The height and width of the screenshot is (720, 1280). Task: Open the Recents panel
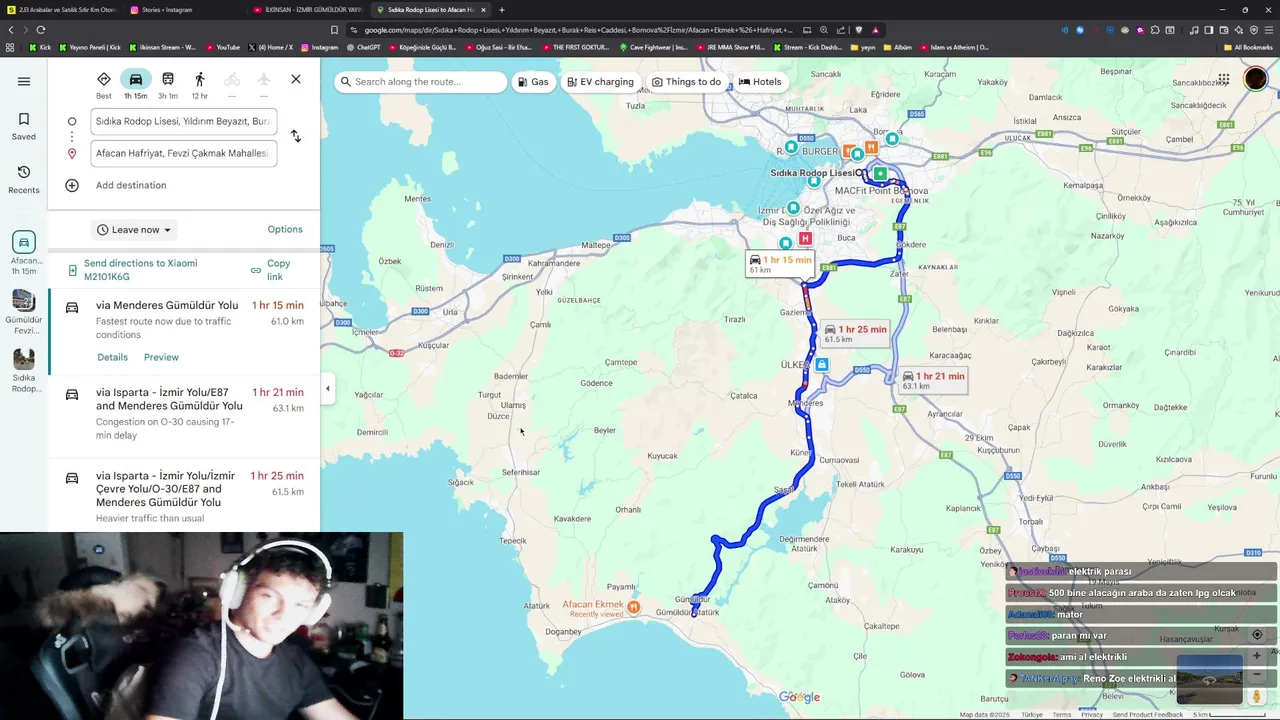pos(24,180)
